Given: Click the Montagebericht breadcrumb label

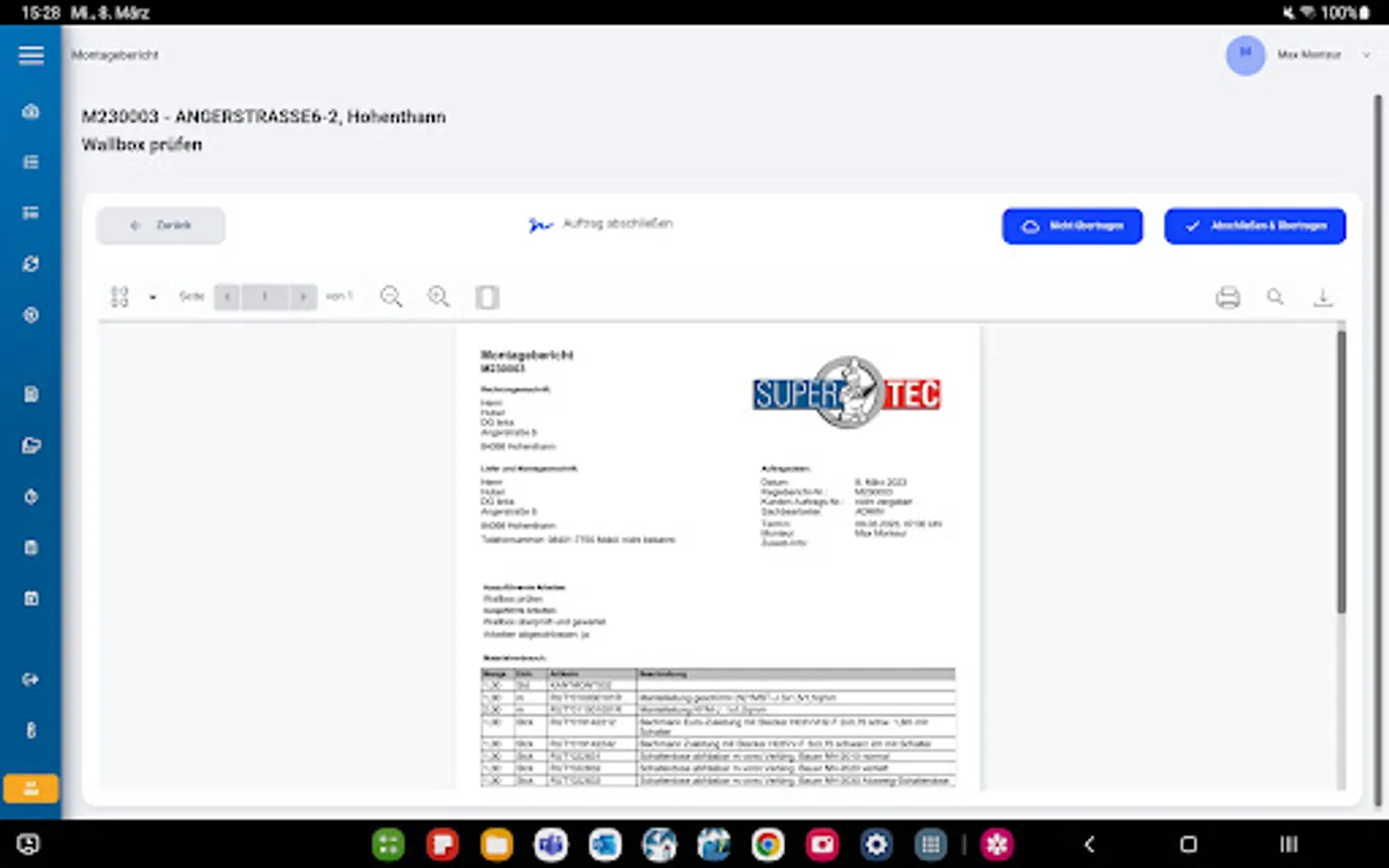Looking at the screenshot, I should tap(115, 55).
